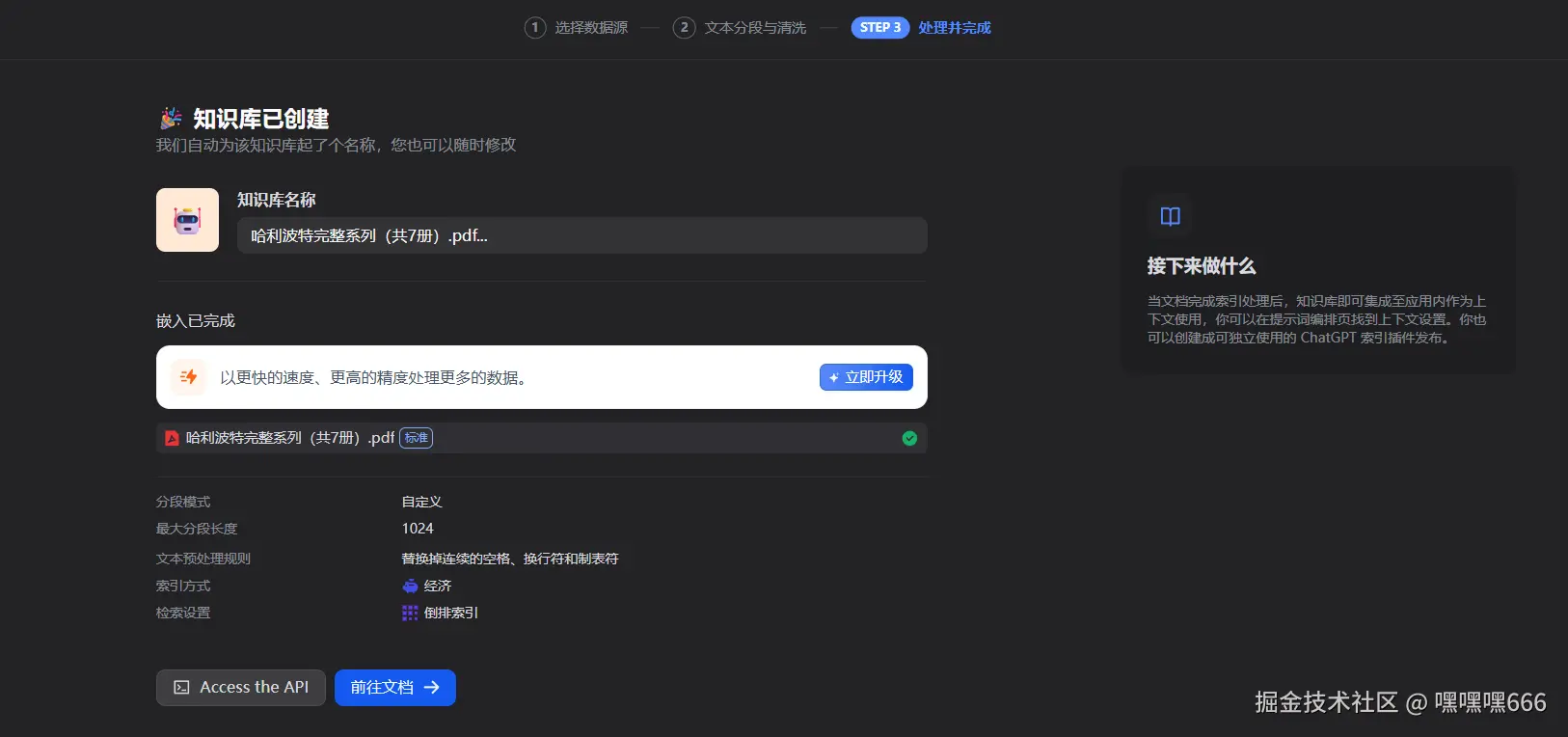Edit the knowledge base name field
Image resolution: width=1568 pixels, height=737 pixels.
click(x=582, y=235)
